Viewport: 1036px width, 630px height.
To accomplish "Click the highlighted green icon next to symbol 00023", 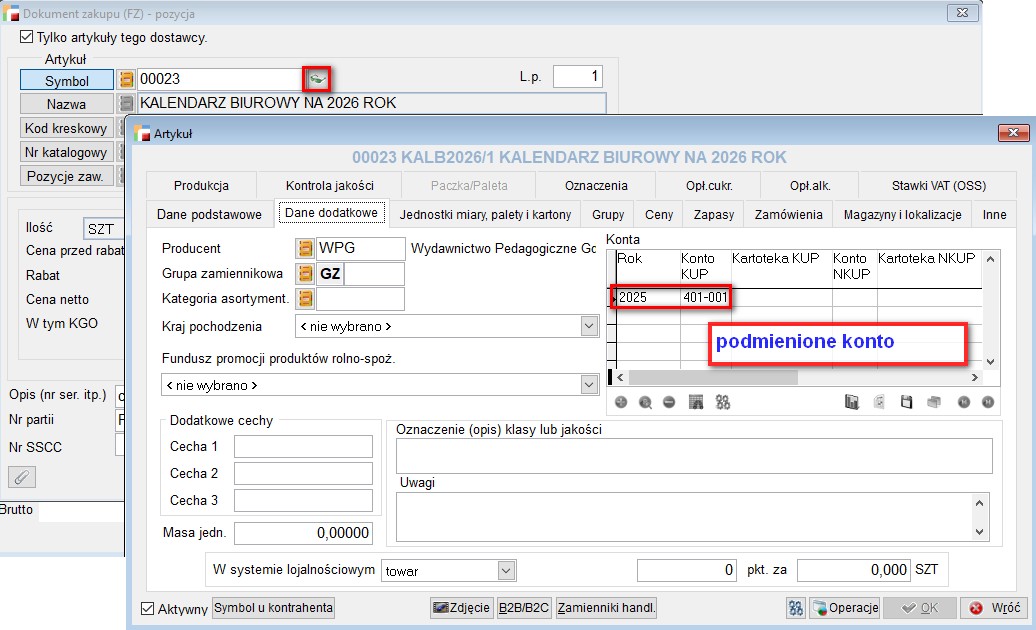I will tap(316, 79).
